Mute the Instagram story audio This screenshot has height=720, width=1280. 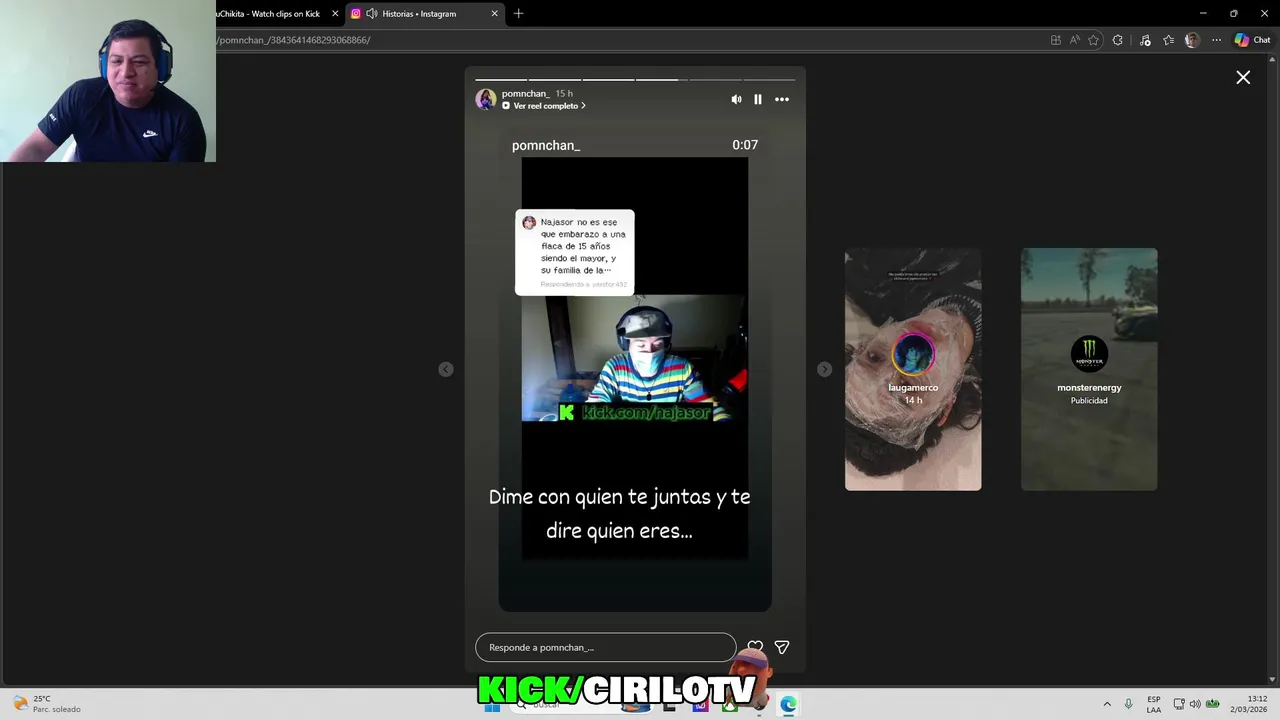click(x=736, y=99)
